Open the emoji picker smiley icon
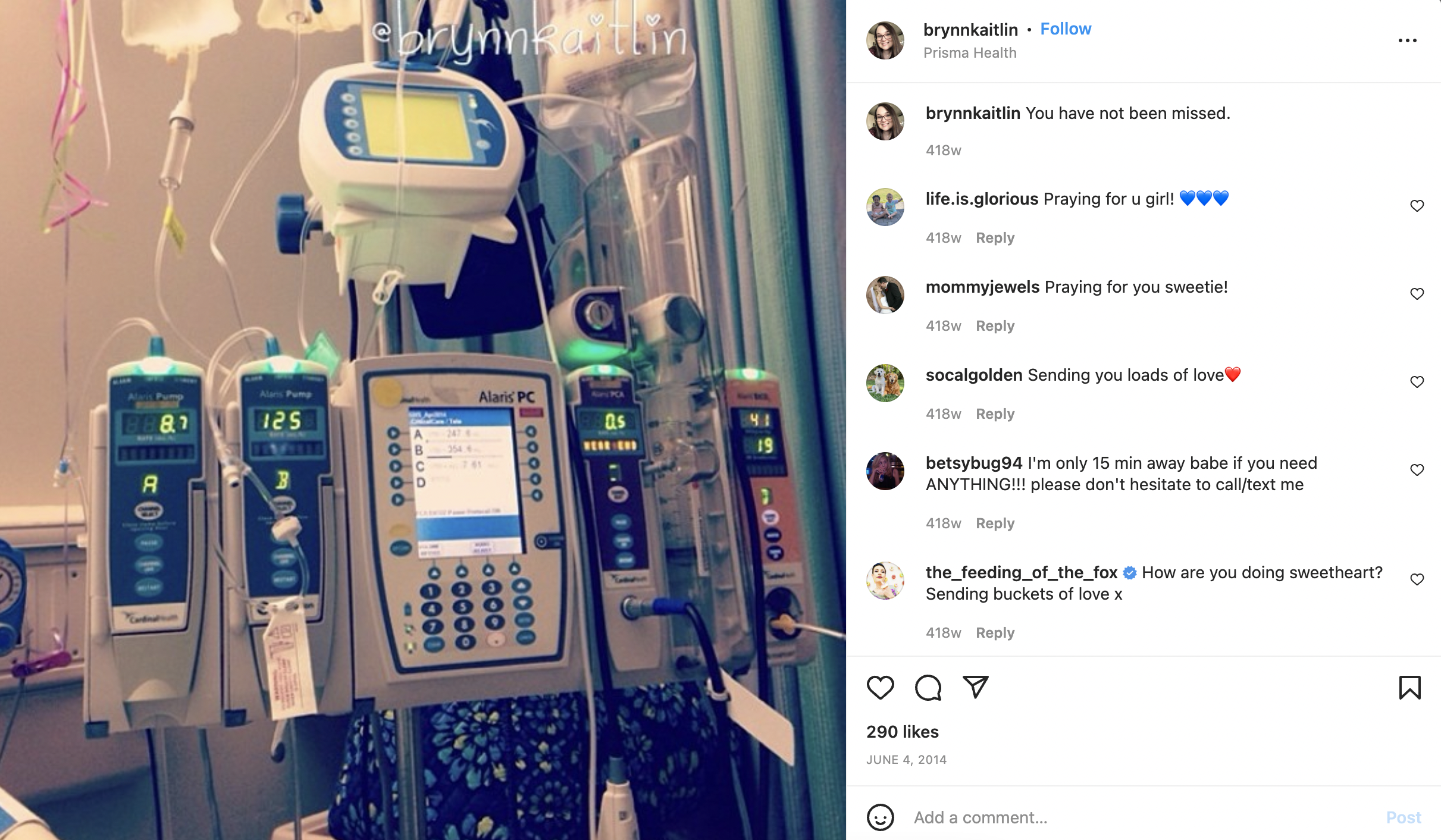Image resolution: width=1441 pixels, height=840 pixels. pyautogui.click(x=880, y=817)
